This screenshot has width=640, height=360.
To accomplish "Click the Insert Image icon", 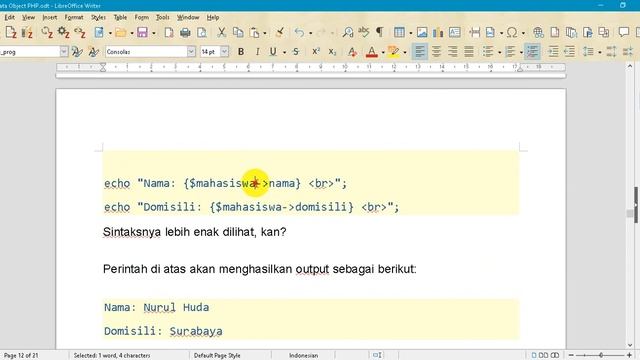I will pos(422,32).
